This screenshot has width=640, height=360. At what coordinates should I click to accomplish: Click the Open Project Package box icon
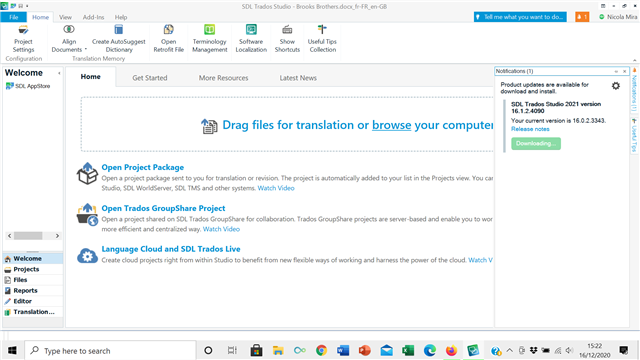pos(87,174)
